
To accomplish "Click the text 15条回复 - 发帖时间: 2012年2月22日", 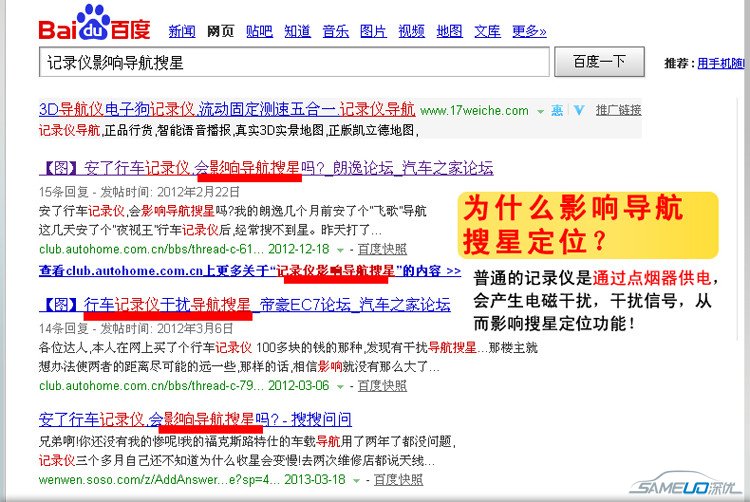I will [139, 192].
